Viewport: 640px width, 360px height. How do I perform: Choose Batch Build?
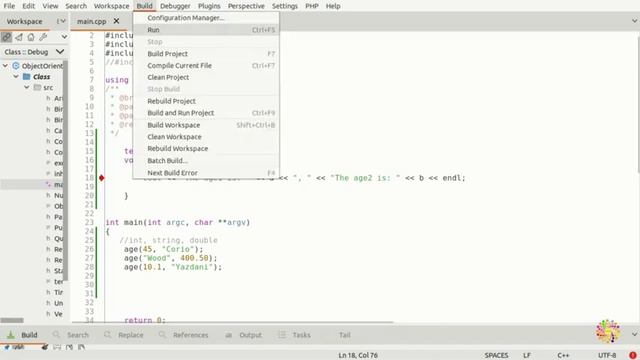(x=206, y=161)
